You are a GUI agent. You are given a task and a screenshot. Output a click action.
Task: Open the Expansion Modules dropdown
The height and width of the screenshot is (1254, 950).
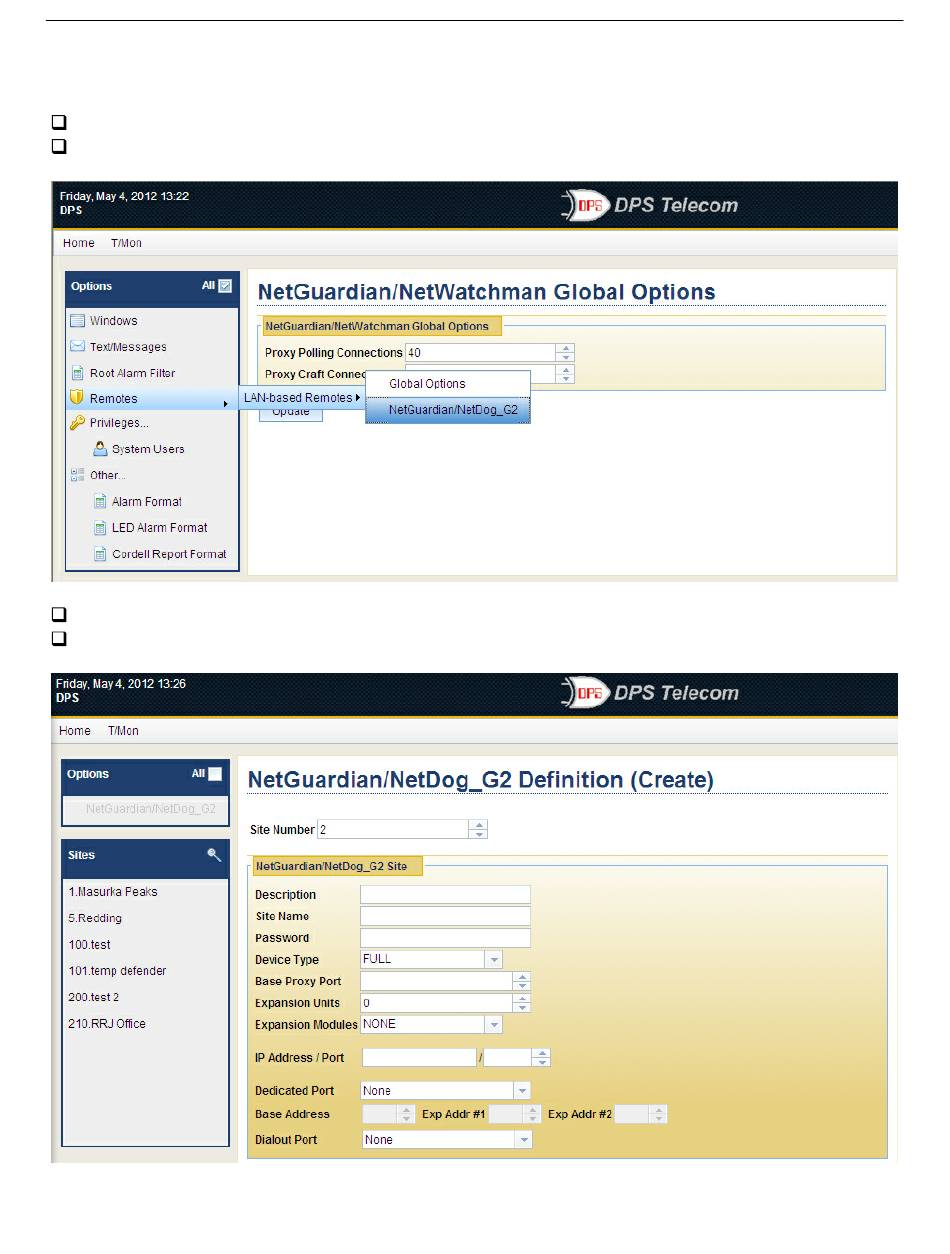point(493,1025)
